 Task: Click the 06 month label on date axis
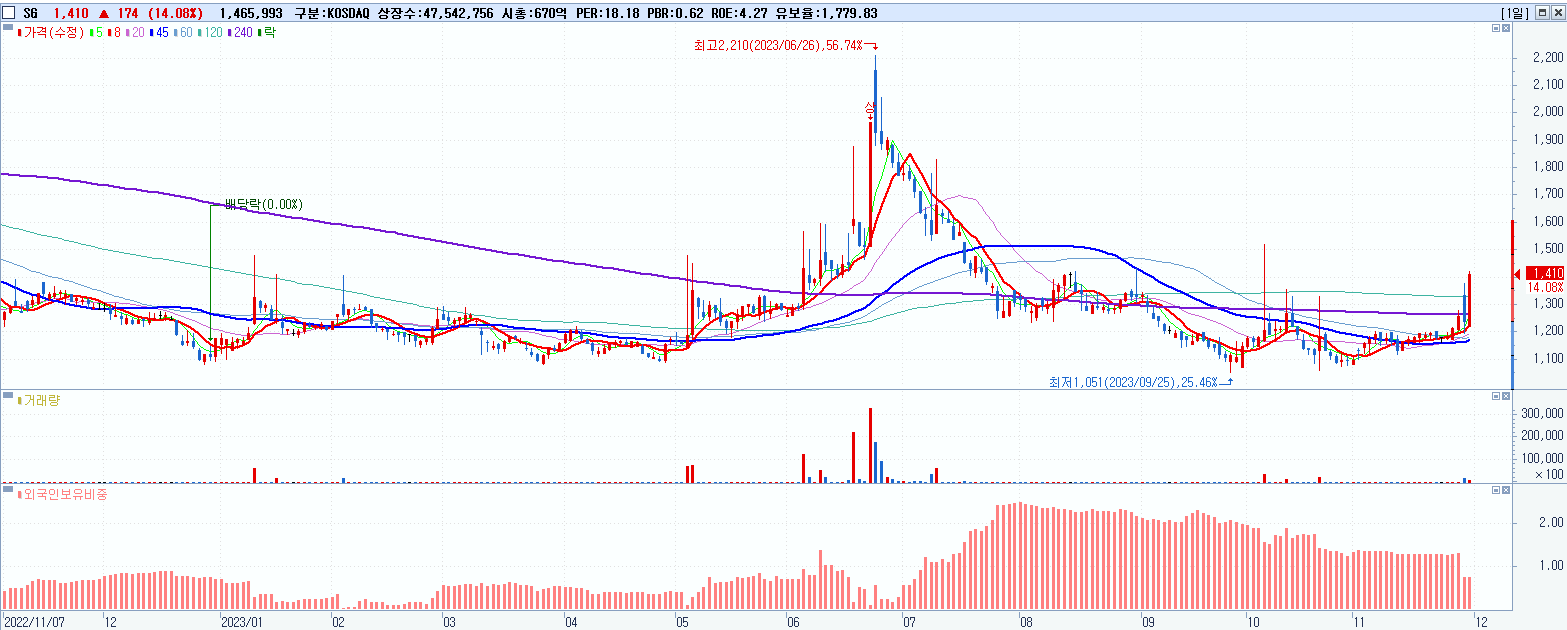click(794, 621)
